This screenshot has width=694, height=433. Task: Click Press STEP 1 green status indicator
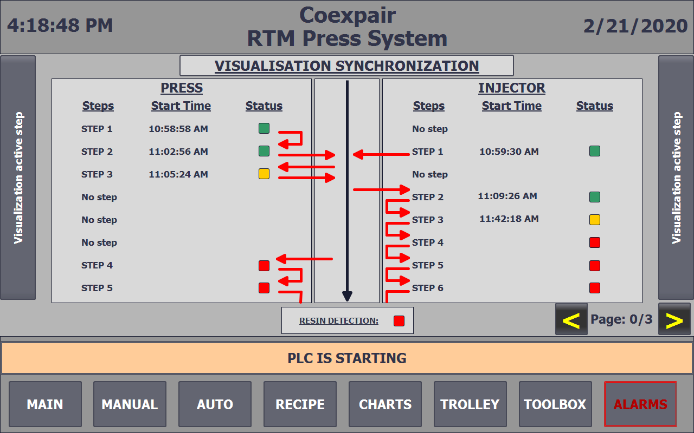pos(264,129)
